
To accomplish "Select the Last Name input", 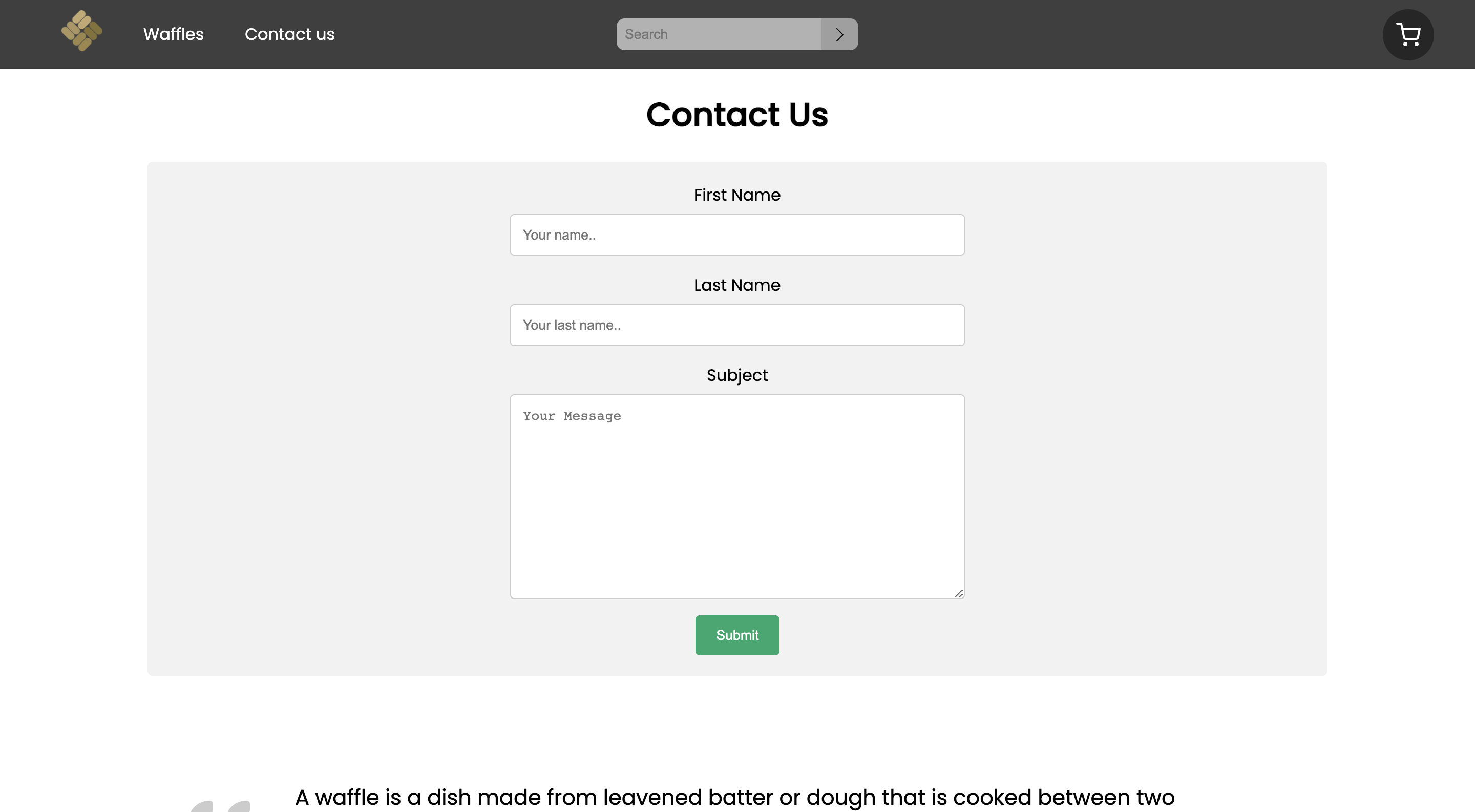I will (x=737, y=325).
